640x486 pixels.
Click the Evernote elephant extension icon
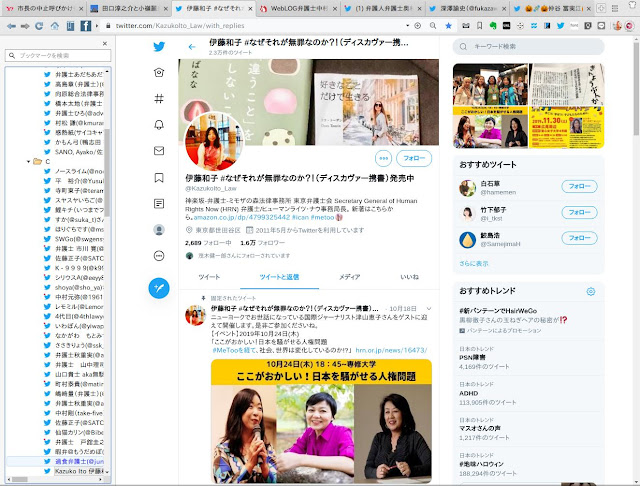[x=493, y=26]
